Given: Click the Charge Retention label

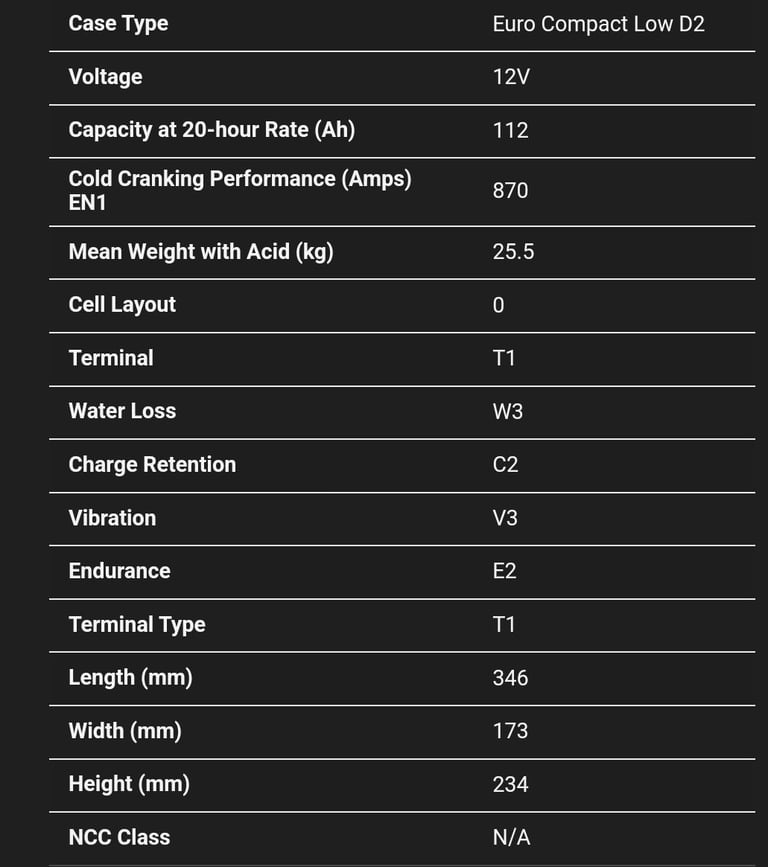Looking at the screenshot, I should pyautogui.click(x=152, y=465).
